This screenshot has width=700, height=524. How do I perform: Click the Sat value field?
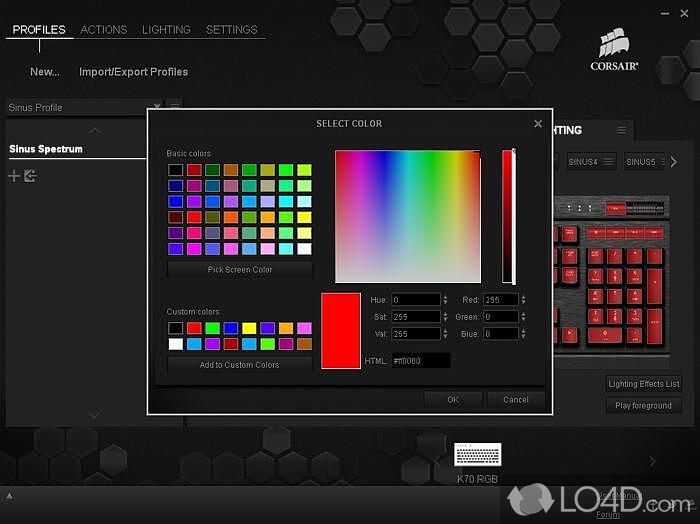tap(416, 316)
